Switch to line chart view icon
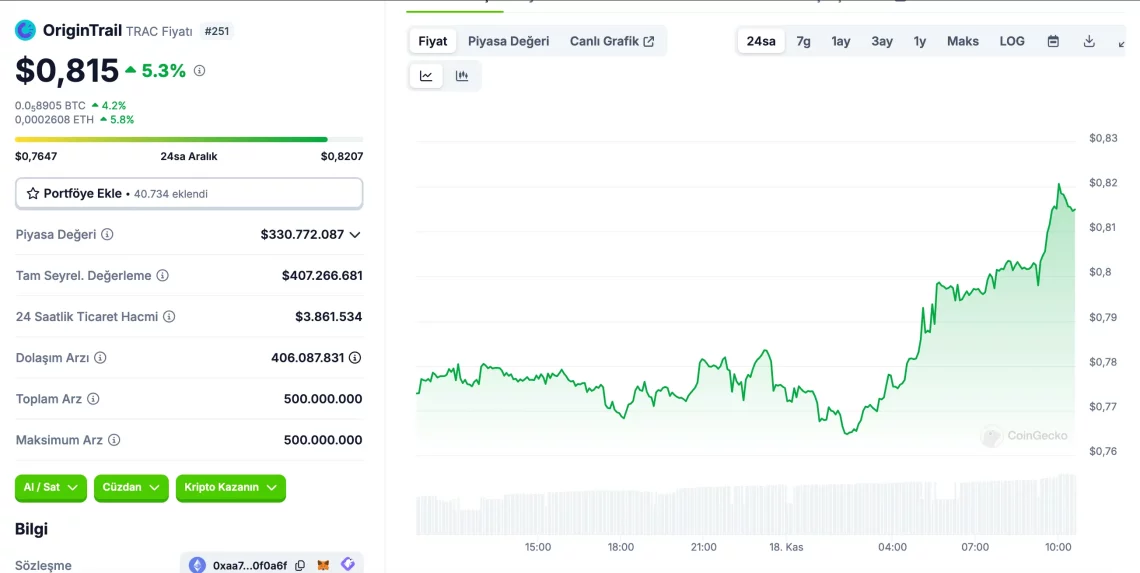This screenshot has height=573, width=1140. pos(427,76)
